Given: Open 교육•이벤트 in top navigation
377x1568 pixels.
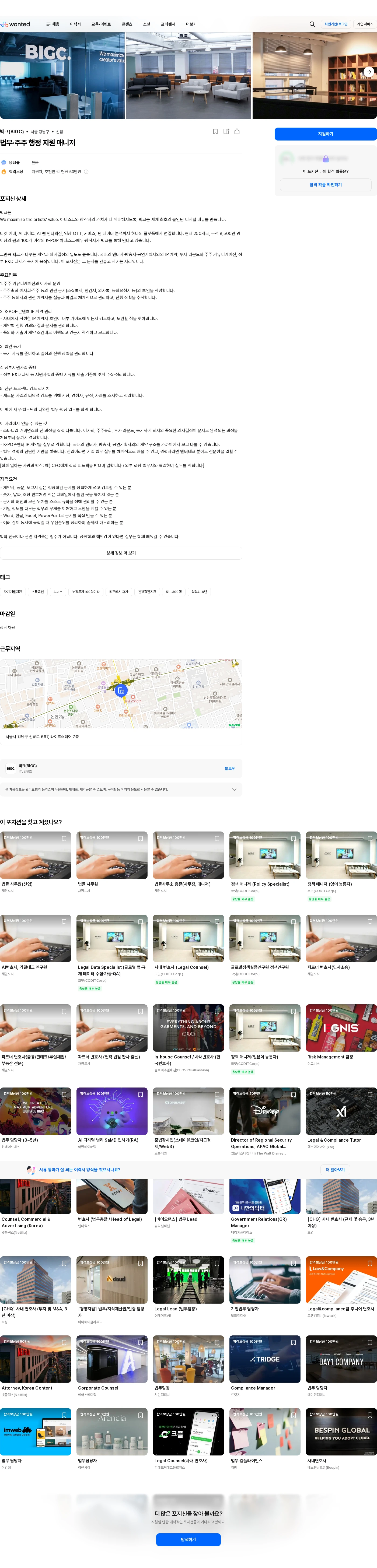Looking at the screenshot, I should [101, 24].
